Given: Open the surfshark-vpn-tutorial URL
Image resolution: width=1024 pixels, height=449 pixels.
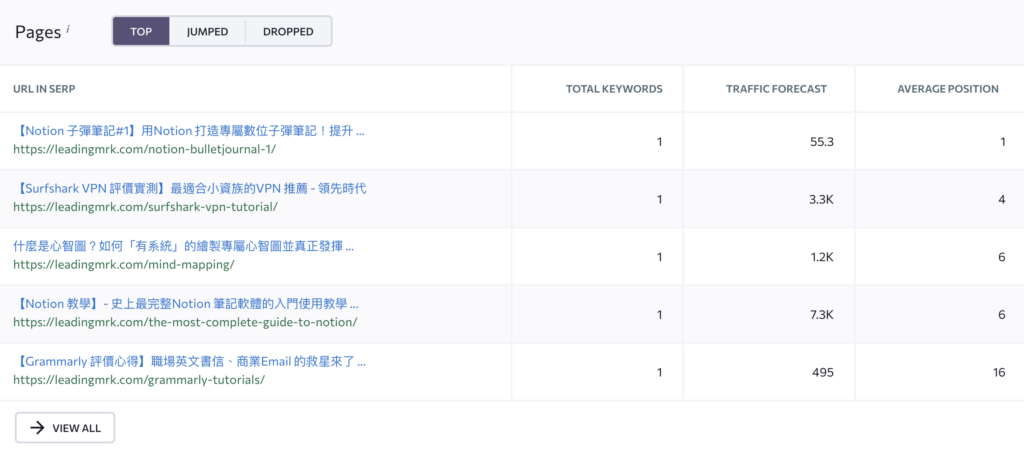Looking at the screenshot, I should 146,206.
